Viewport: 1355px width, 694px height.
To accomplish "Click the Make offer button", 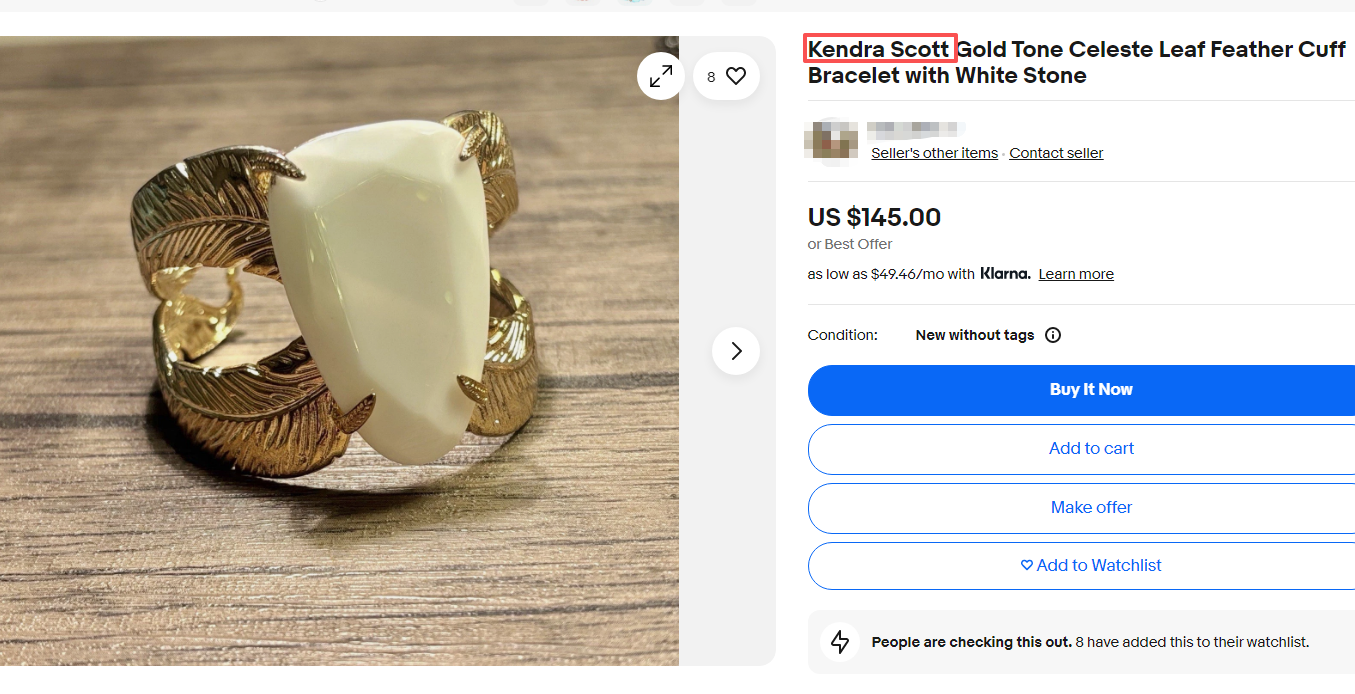I will click(1090, 508).
